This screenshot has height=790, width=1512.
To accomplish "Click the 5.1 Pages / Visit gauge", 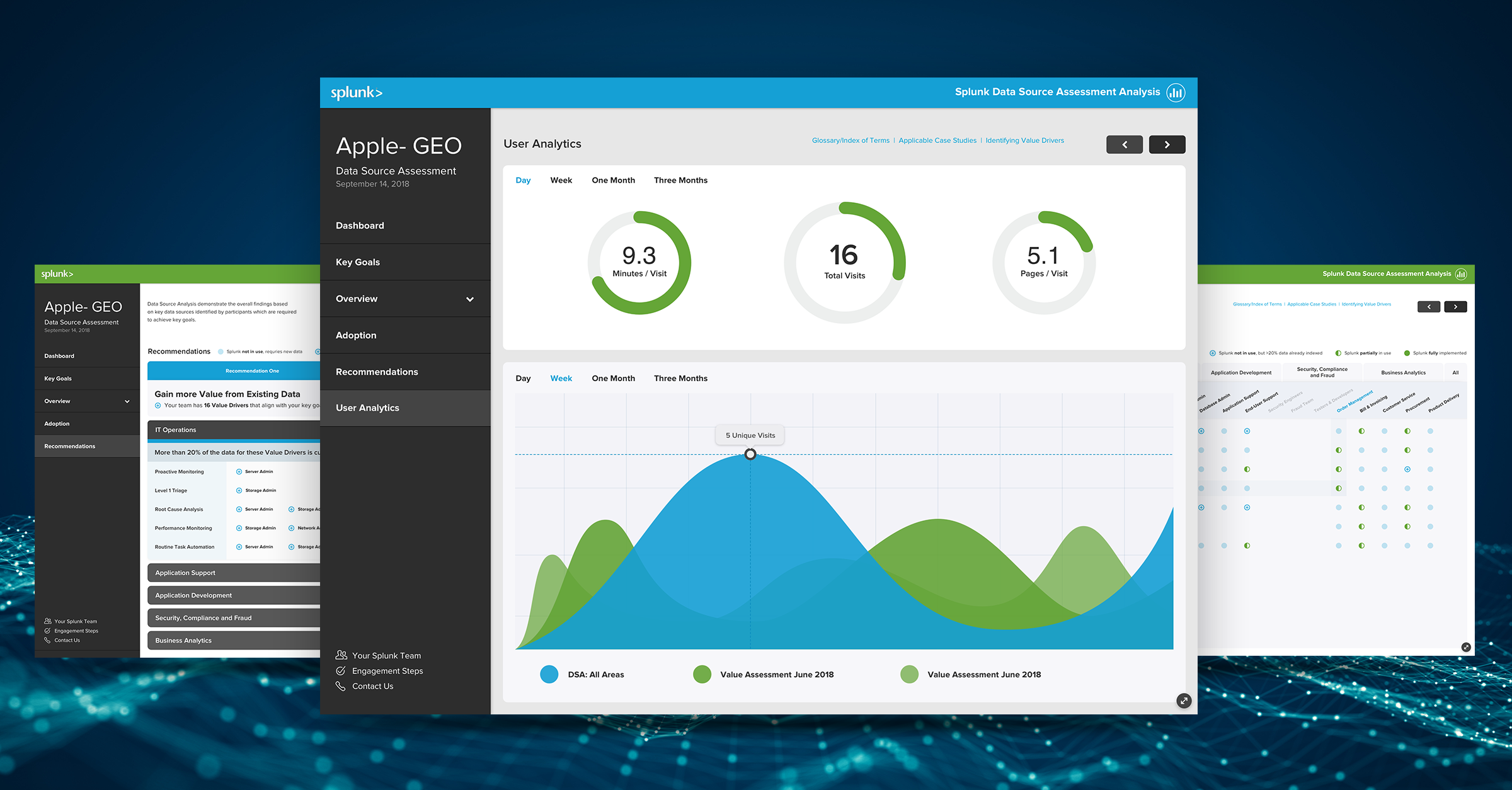I will point(1044,263).
